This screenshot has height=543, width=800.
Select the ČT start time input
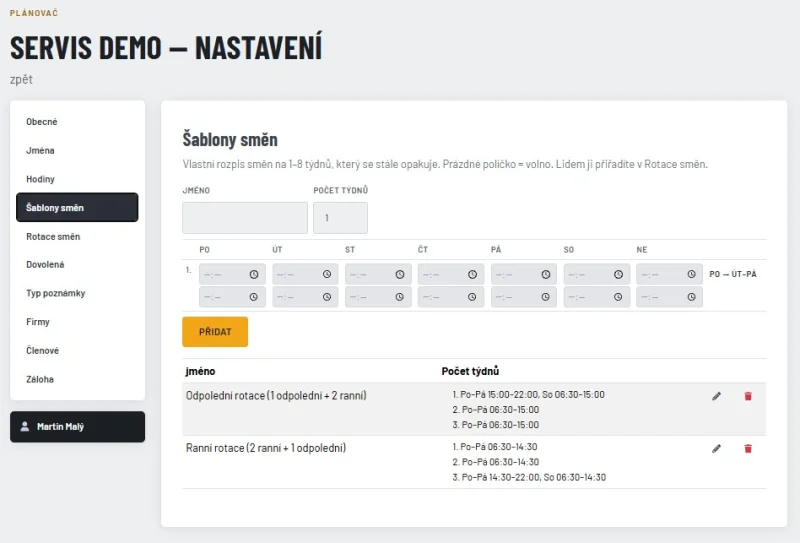coord(451,275)
